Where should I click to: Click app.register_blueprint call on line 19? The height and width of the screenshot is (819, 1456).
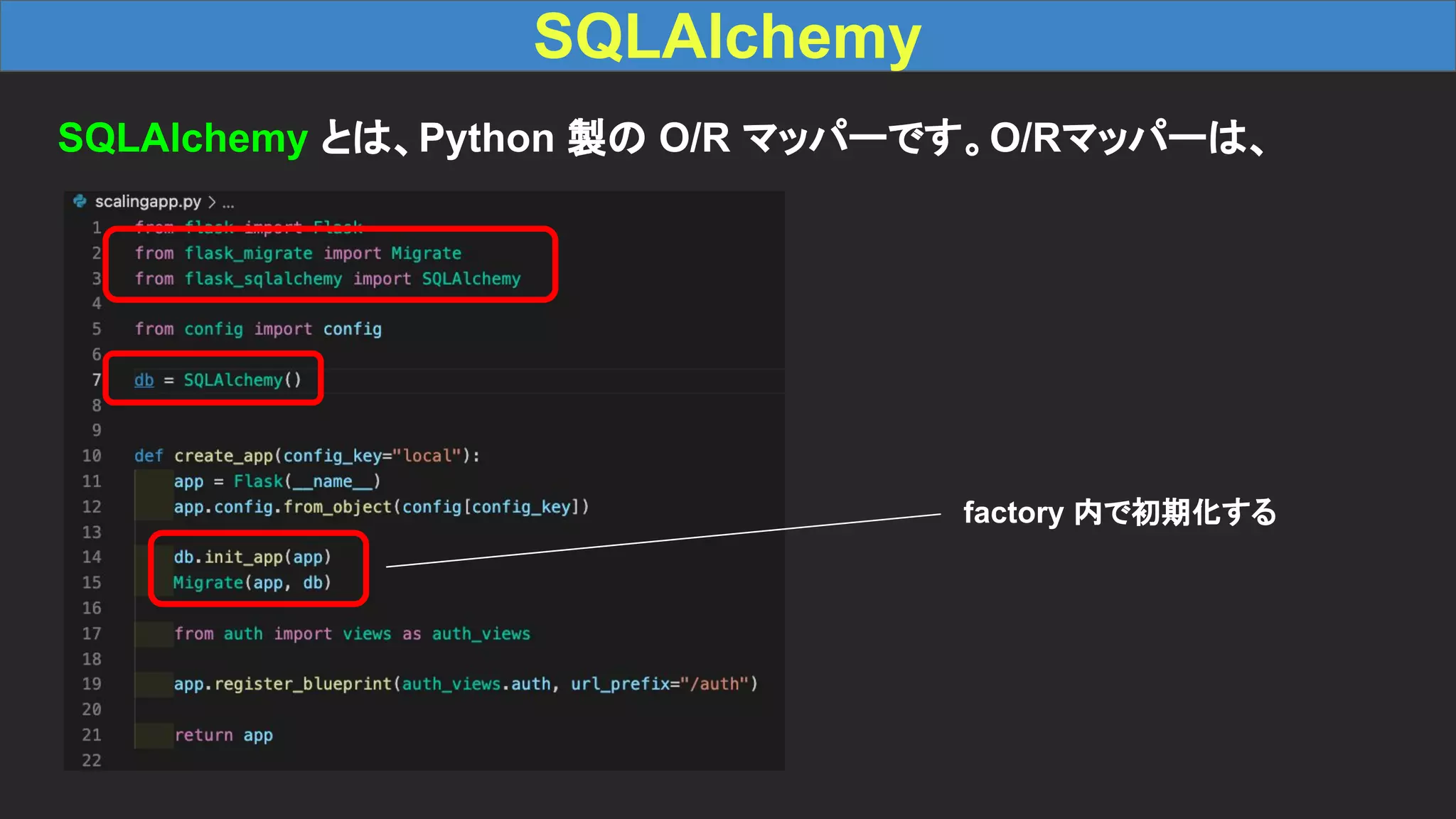pos(282,684)
